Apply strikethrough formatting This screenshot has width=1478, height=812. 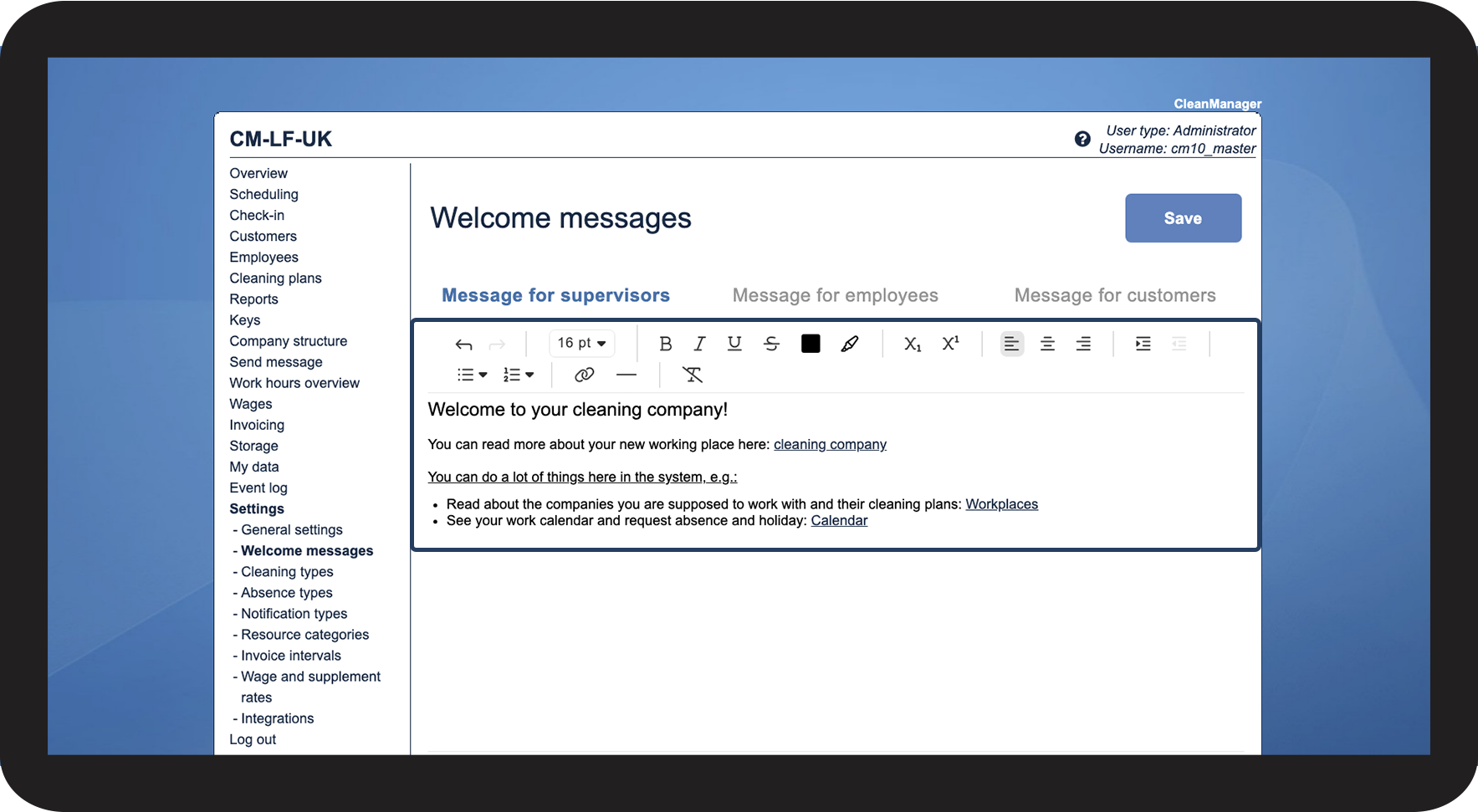770,344
